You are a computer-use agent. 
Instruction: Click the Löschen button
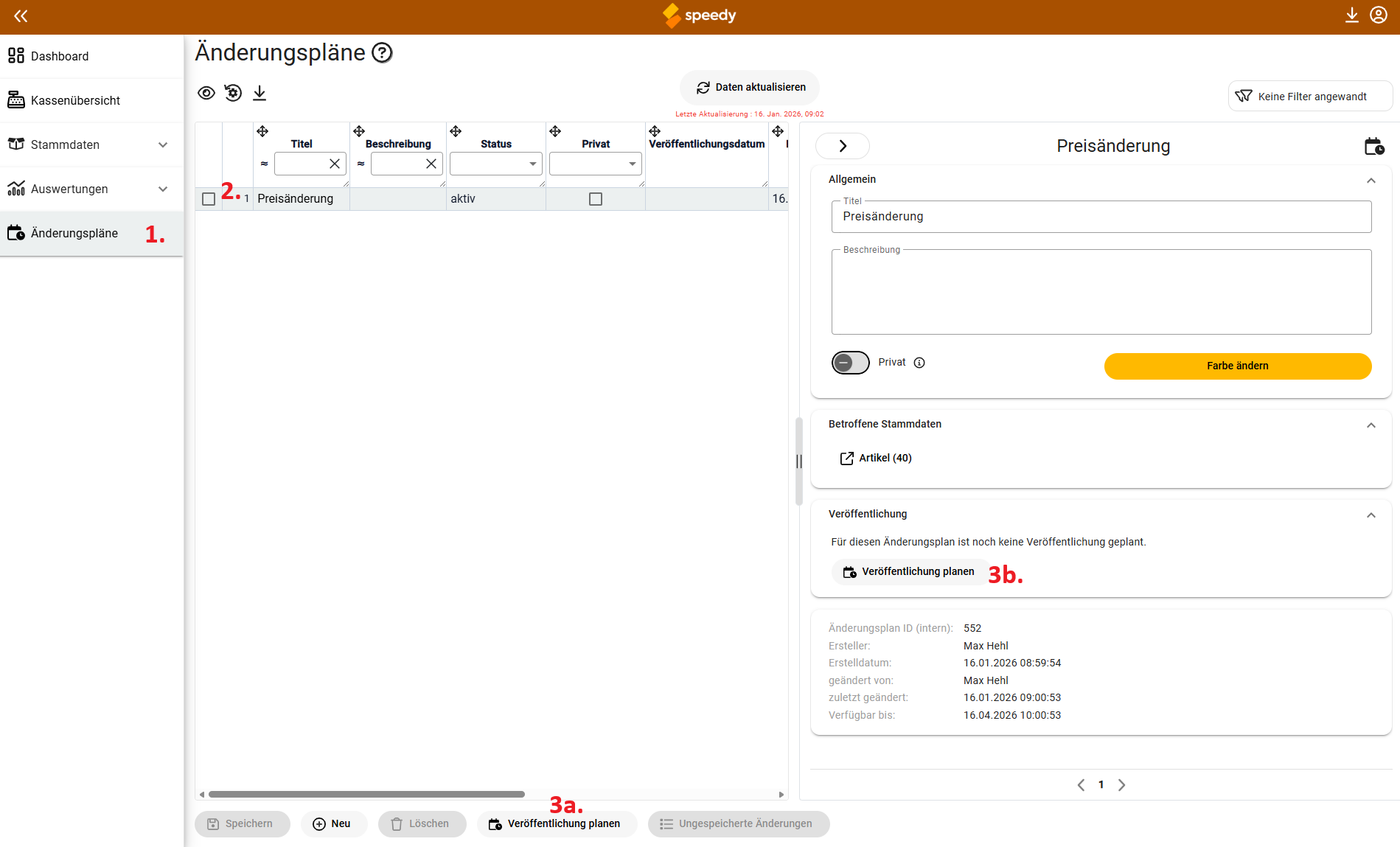[422, 824]
